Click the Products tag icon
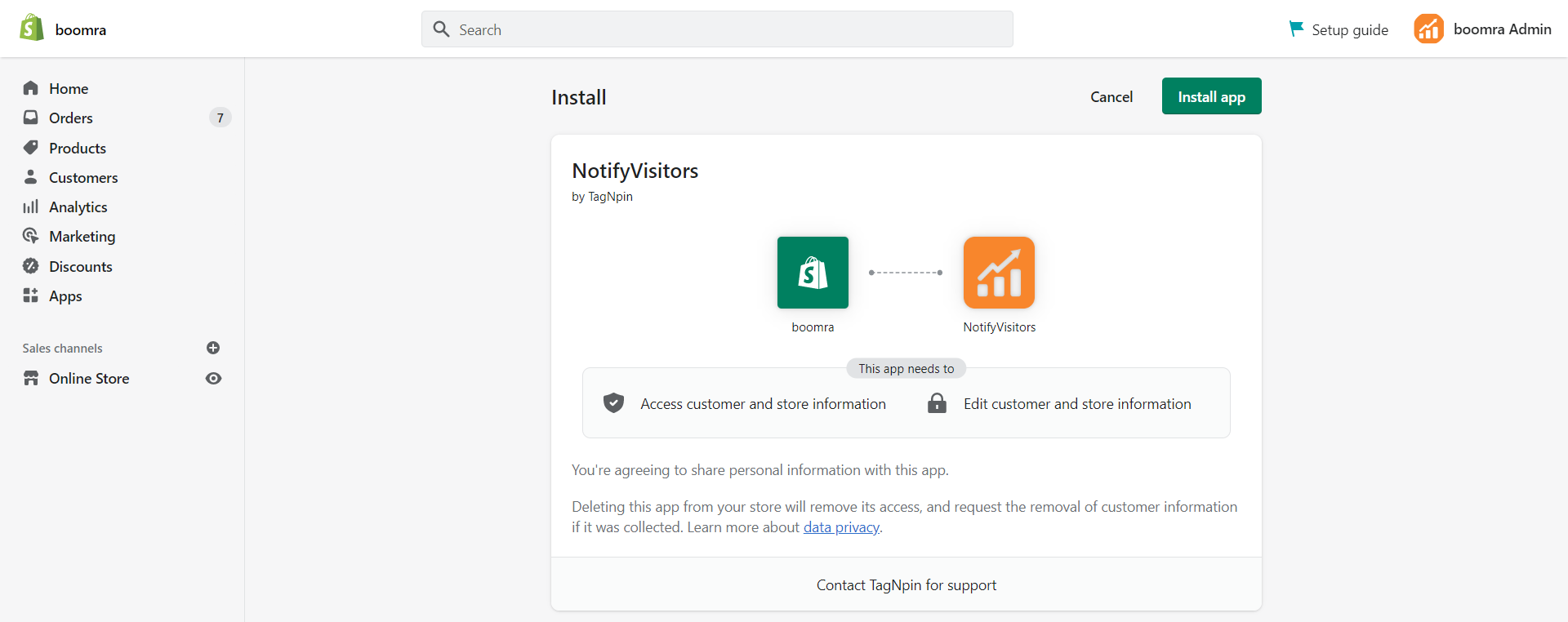This screenshot has height=622, width=1568. pos(31,148)
